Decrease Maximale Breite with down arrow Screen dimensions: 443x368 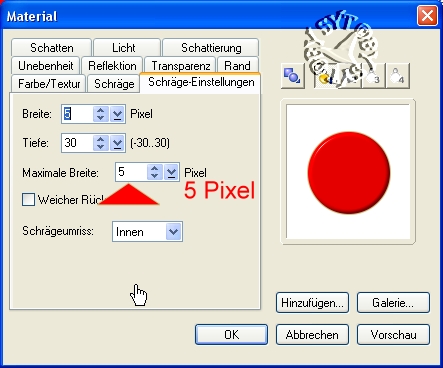pos(154,176)
